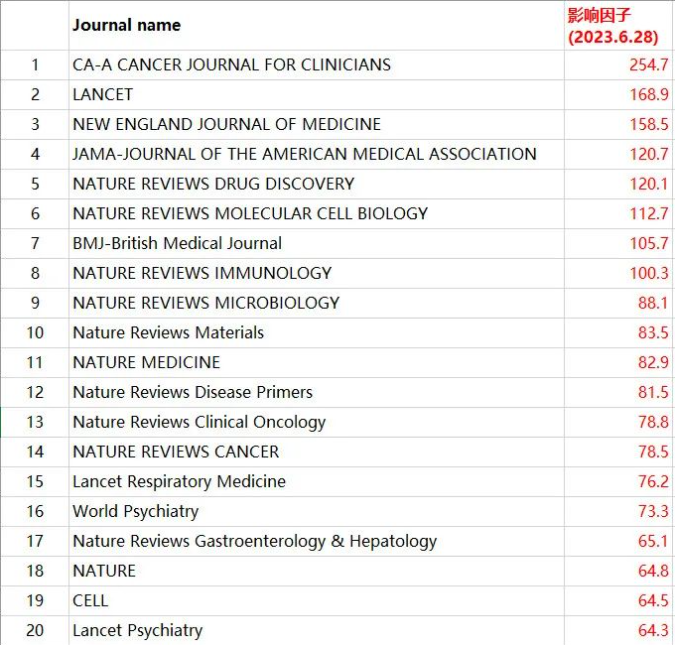Select the CELL journal cell
Image resolution: width=675 pixels, height=645 pixels.
pyautogui.click(x=316, y=601)
